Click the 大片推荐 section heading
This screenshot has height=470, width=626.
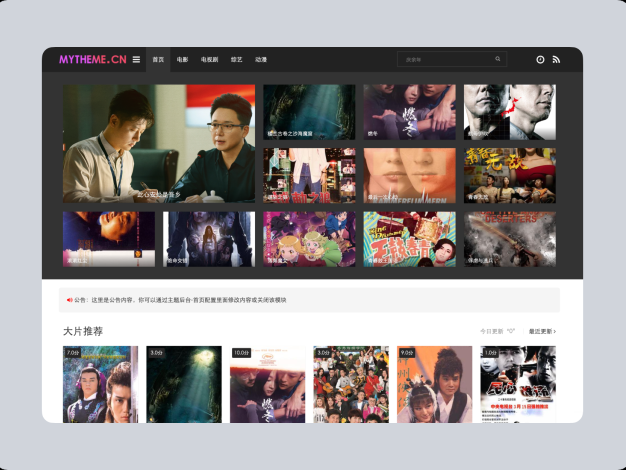coord(83,331)
